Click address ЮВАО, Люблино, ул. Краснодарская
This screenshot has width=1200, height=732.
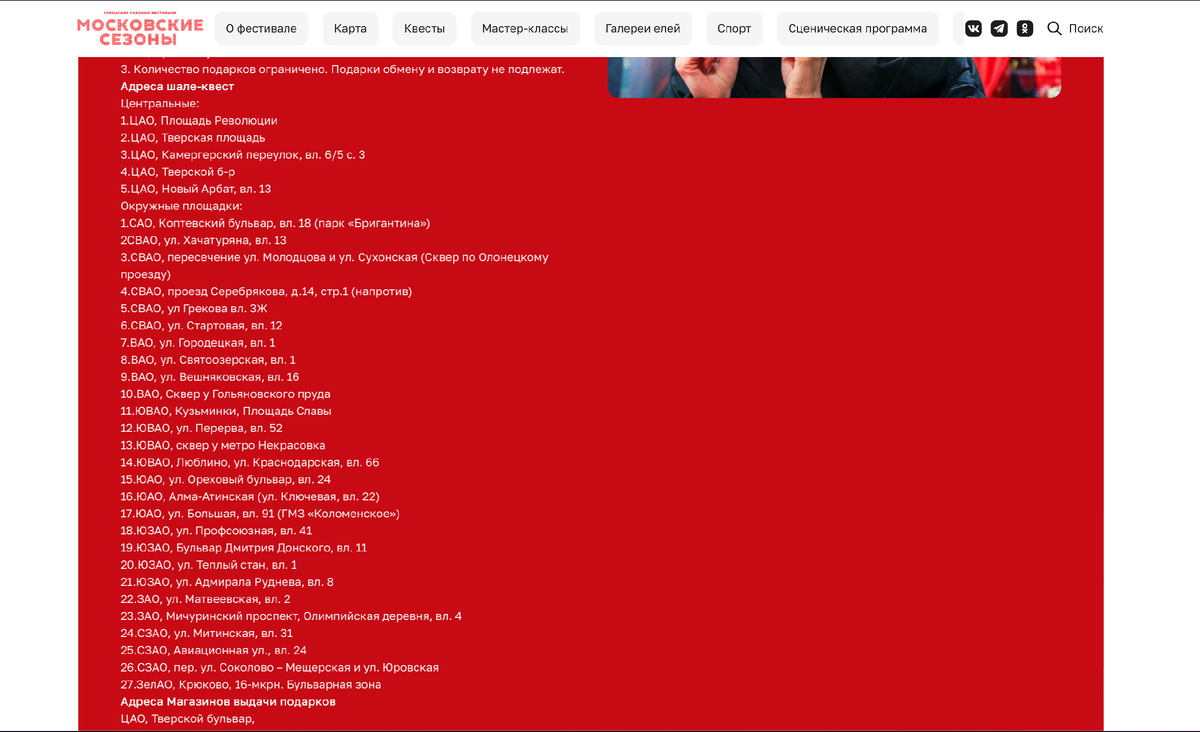[250, 462]
